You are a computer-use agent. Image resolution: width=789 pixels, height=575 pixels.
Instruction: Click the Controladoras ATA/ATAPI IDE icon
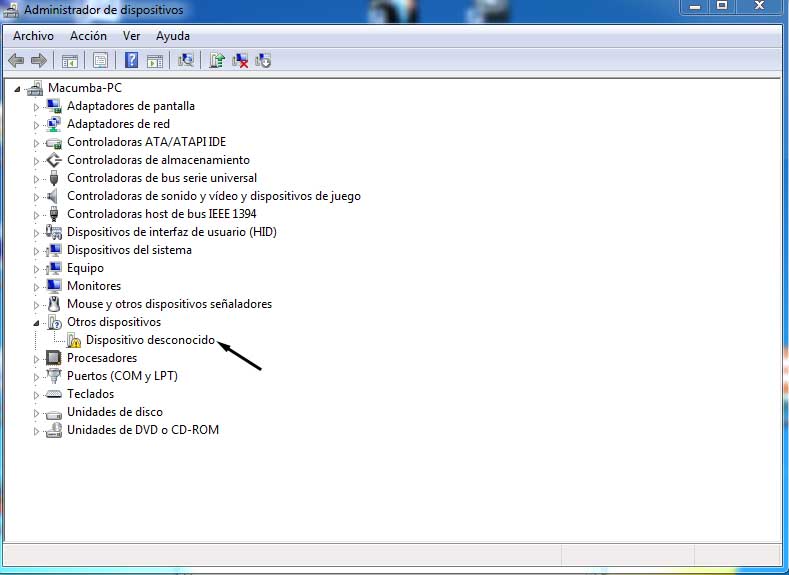[53, 143]
